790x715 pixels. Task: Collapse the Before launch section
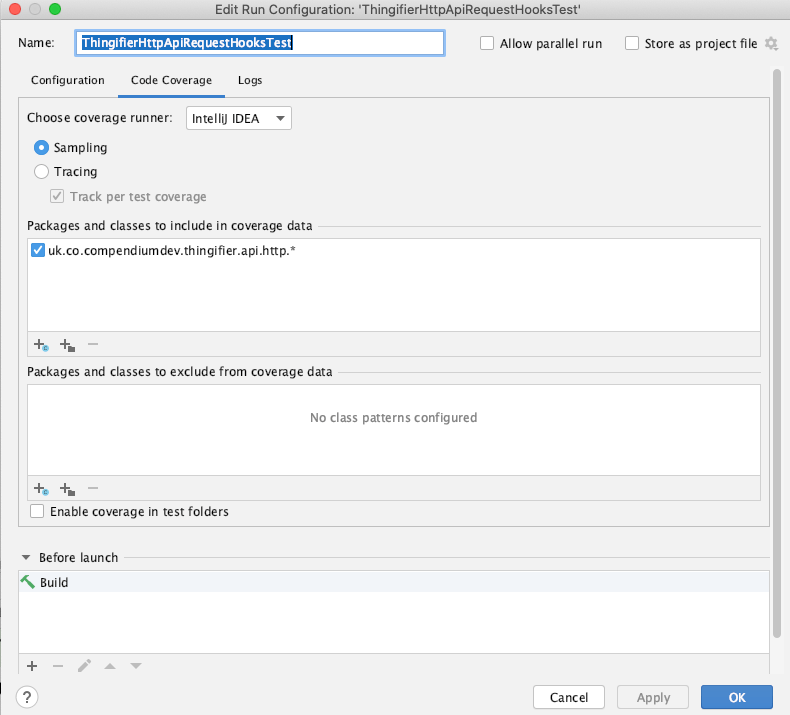(x=26, y=558)
